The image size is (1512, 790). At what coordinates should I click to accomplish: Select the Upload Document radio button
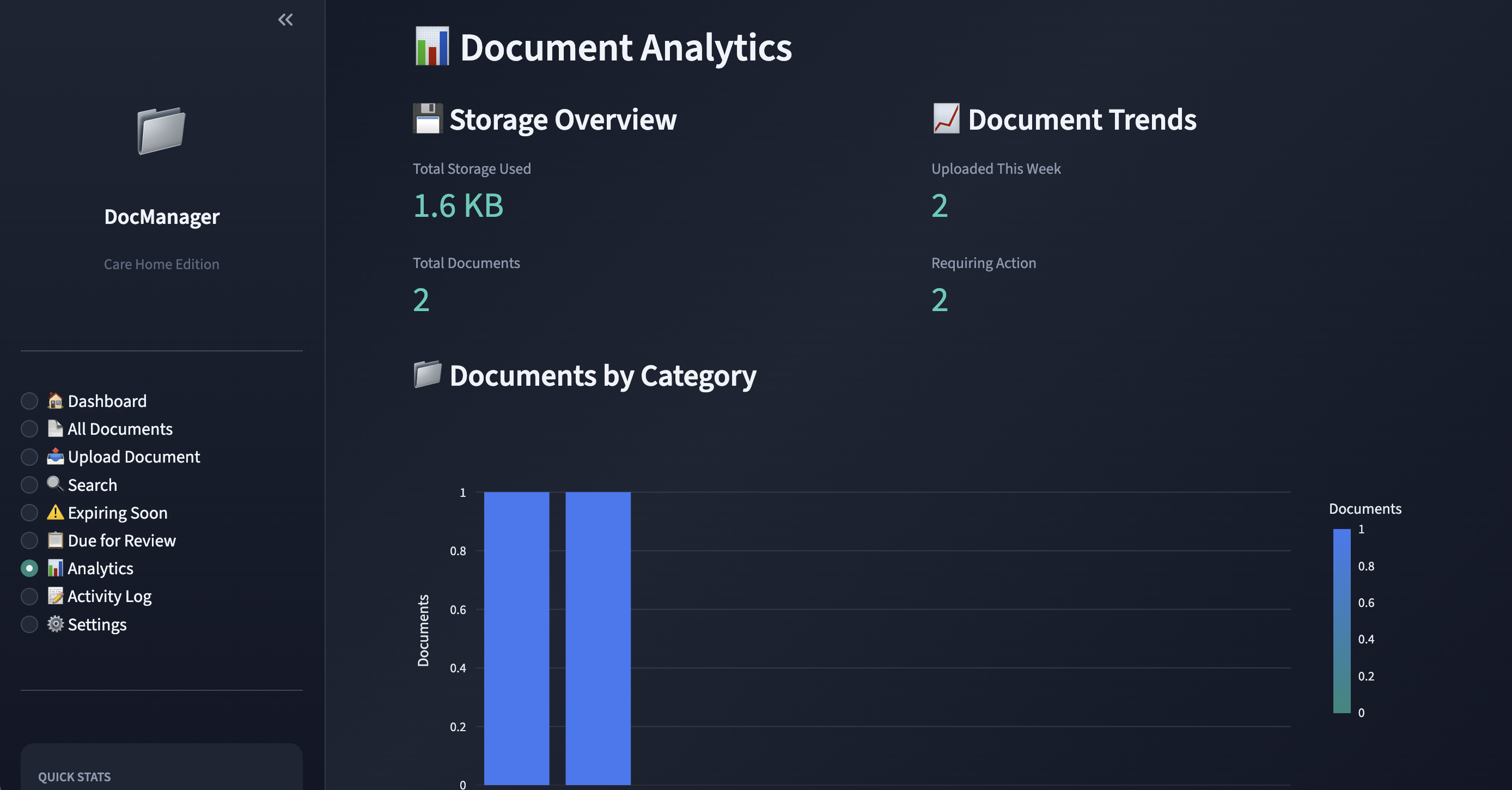(x=29, y=457)
